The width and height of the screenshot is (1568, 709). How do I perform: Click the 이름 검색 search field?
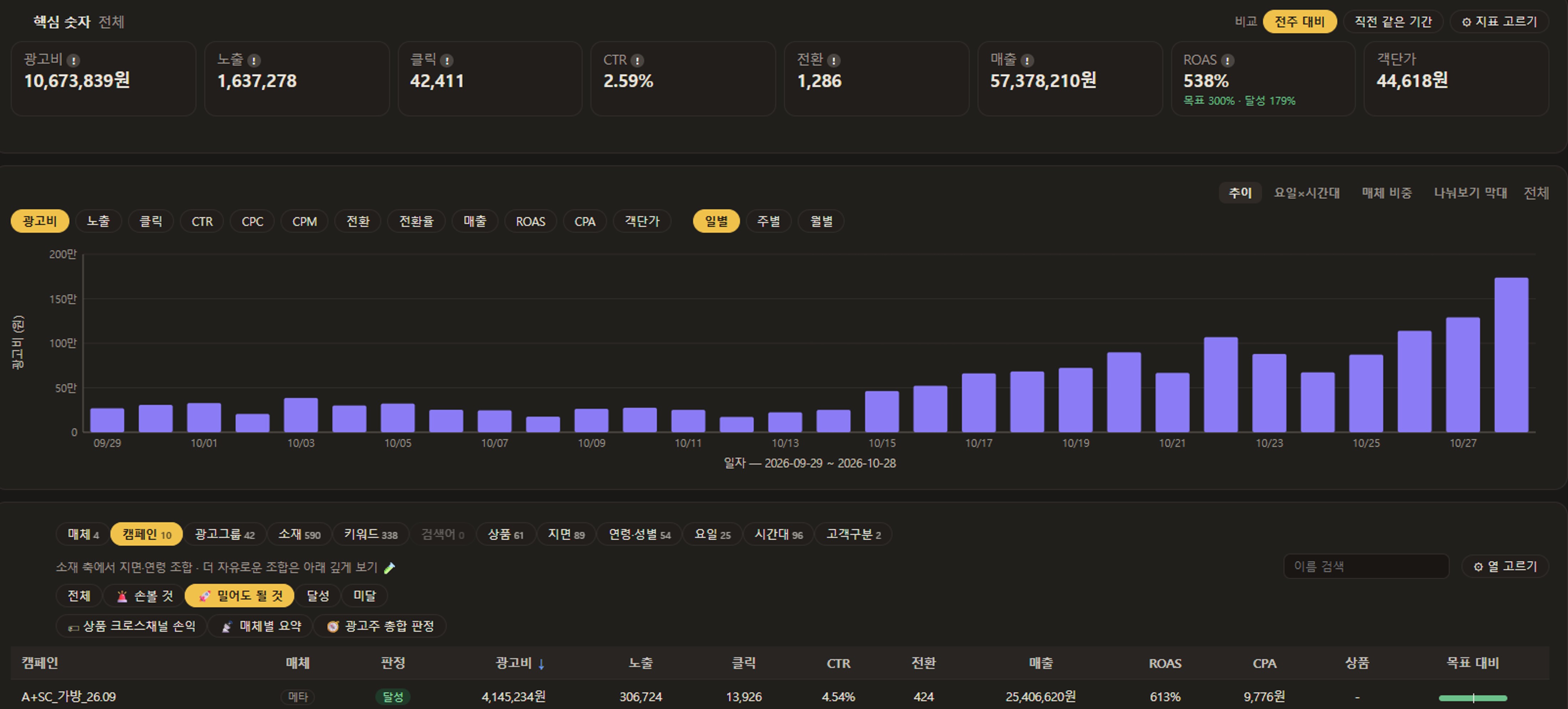coord(1367,566)
